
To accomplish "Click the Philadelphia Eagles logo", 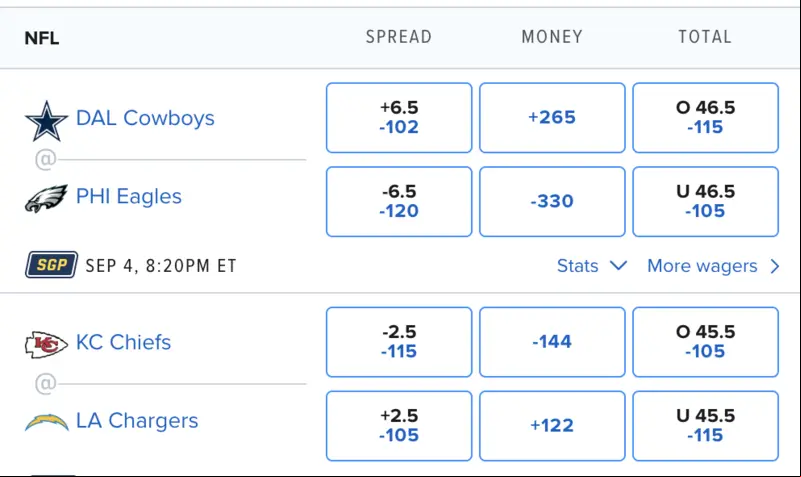I will pos(46,199).
